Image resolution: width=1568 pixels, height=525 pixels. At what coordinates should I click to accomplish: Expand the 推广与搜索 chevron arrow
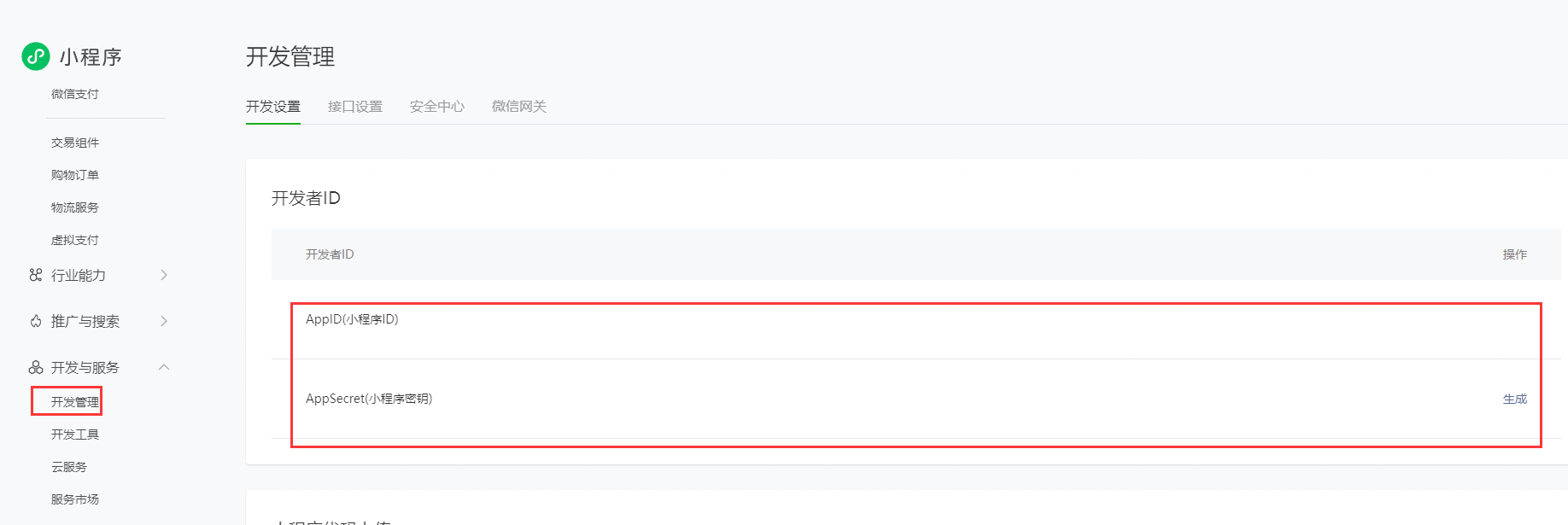(164, 321)
